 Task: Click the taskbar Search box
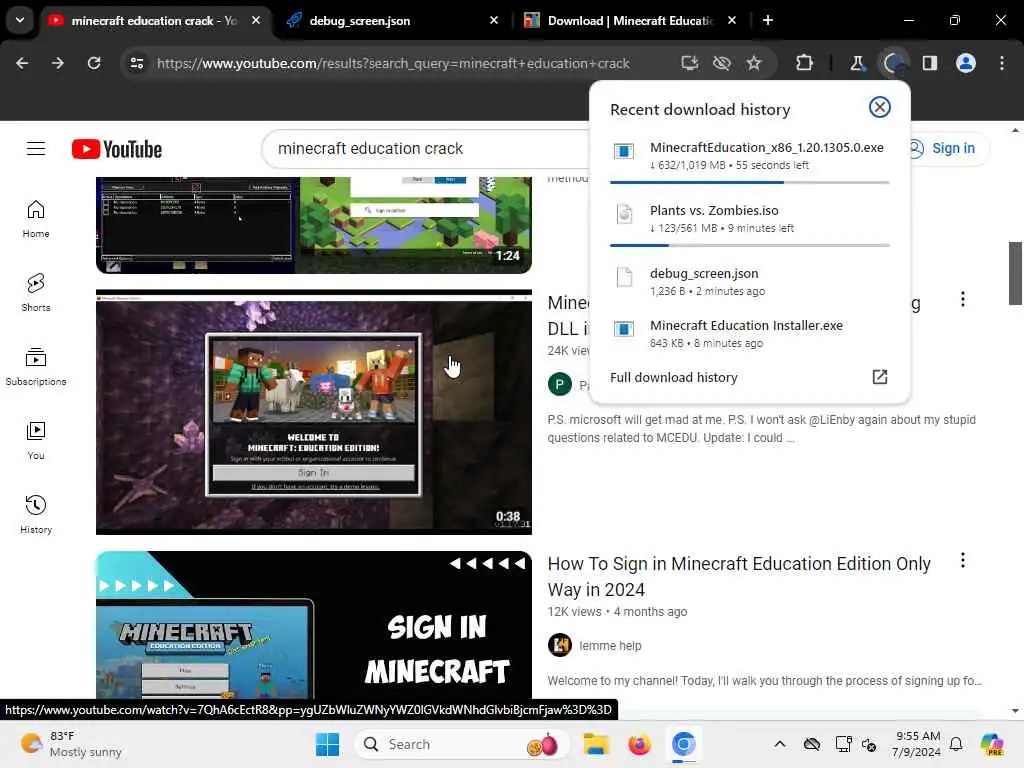(461, 744)
